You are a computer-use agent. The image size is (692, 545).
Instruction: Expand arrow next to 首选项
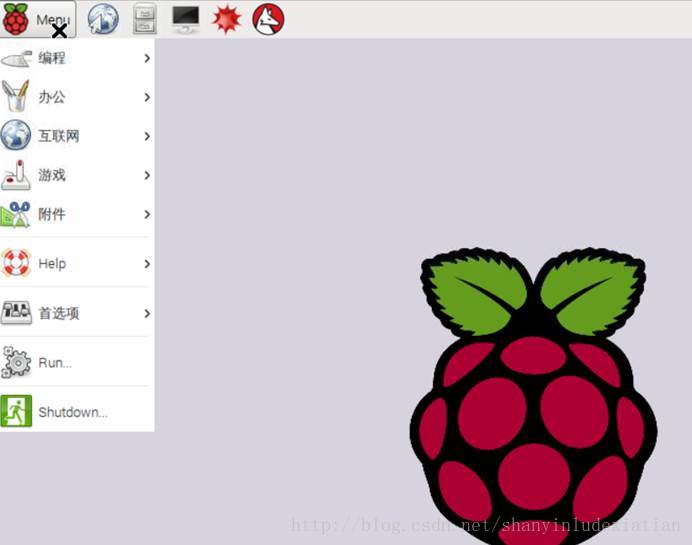(147, 313)
